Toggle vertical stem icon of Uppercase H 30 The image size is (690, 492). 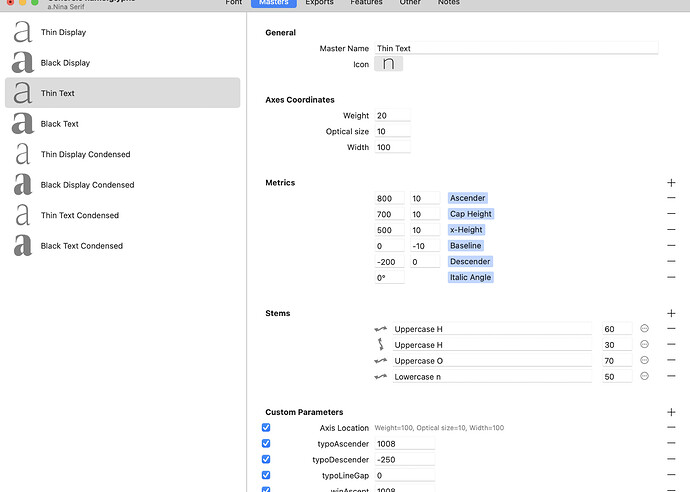[381, 344]
